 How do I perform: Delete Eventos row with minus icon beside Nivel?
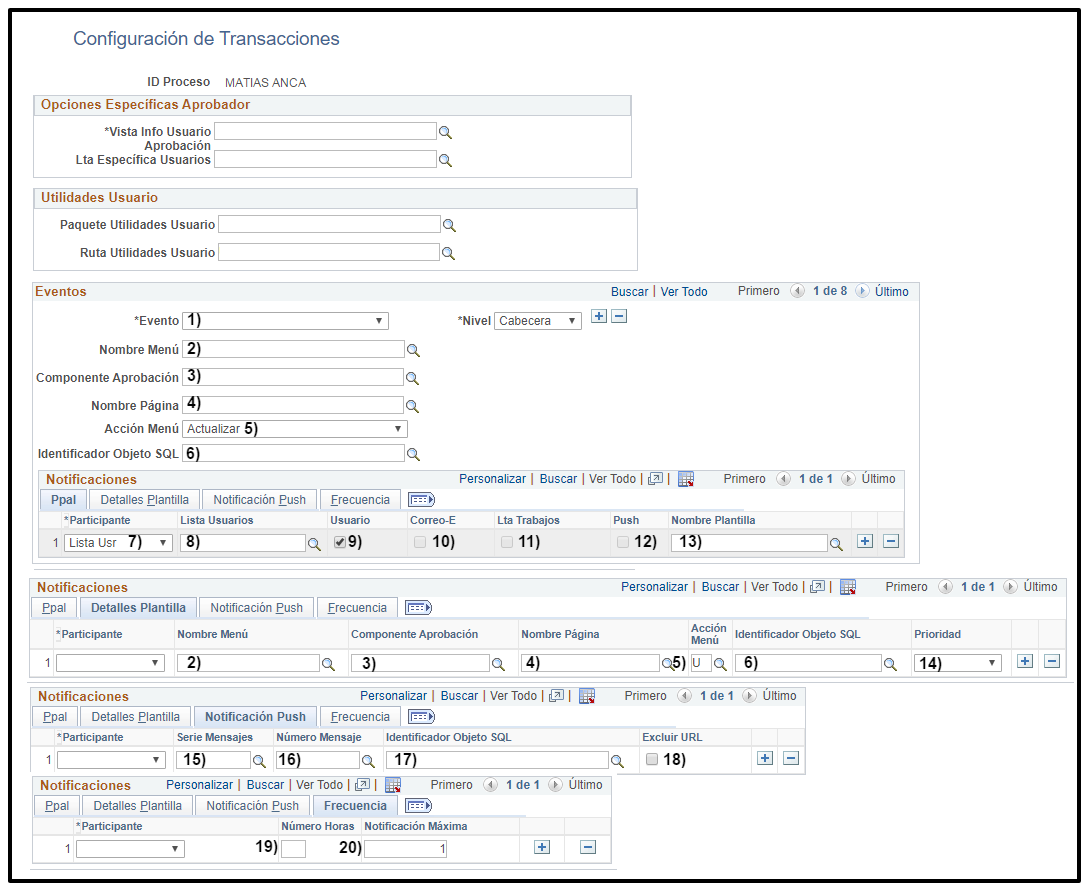[619, 317]
